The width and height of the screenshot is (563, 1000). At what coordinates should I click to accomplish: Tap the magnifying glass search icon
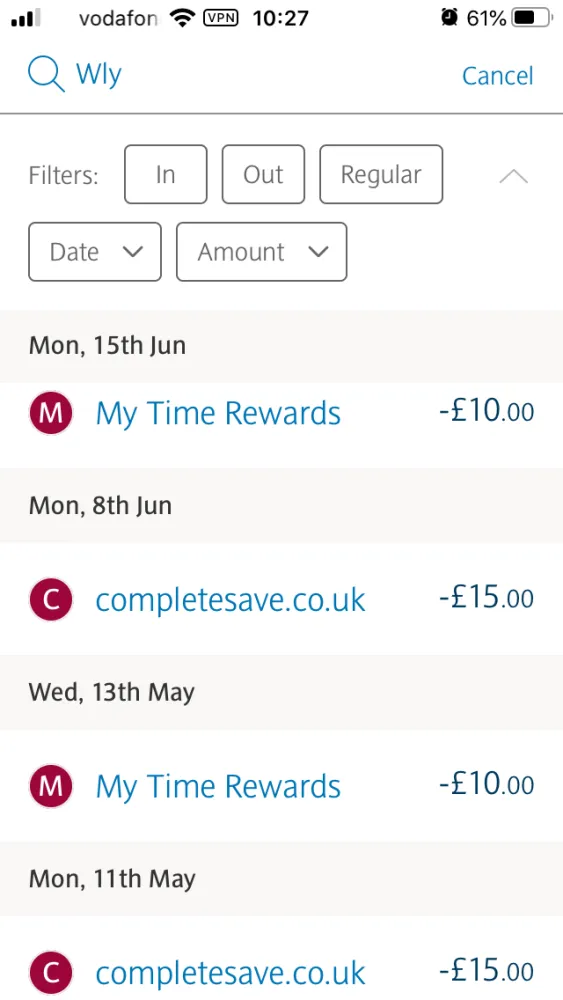tap(46, 75)
